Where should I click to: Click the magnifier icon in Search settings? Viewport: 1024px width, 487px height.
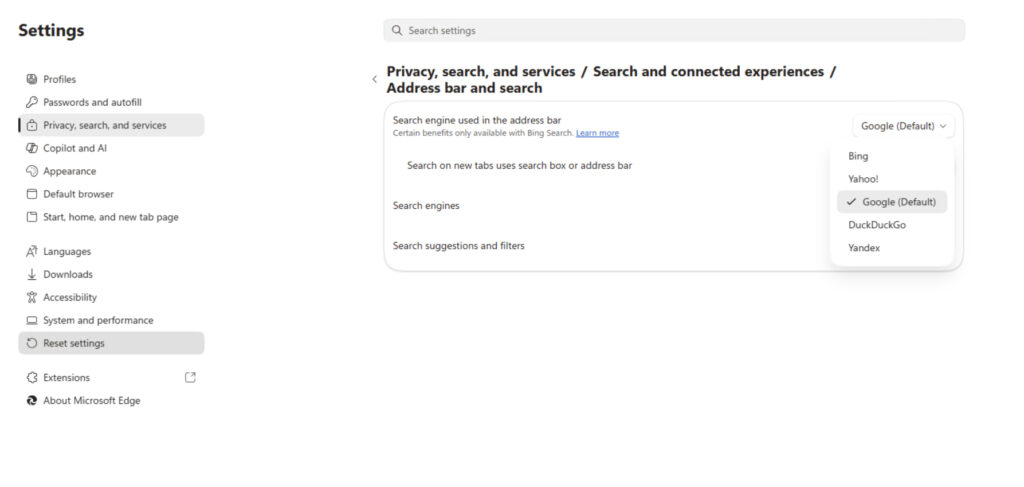coord(396,31)
